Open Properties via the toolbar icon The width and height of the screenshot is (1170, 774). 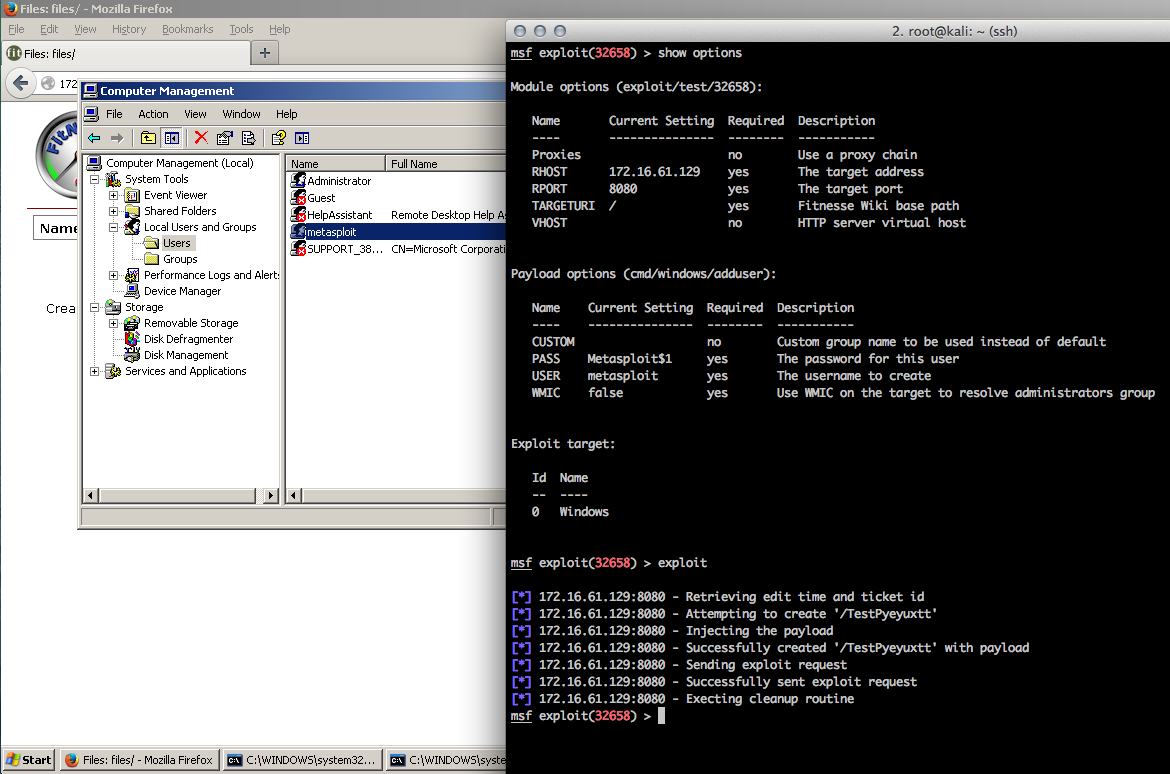(x=225, y=138)
